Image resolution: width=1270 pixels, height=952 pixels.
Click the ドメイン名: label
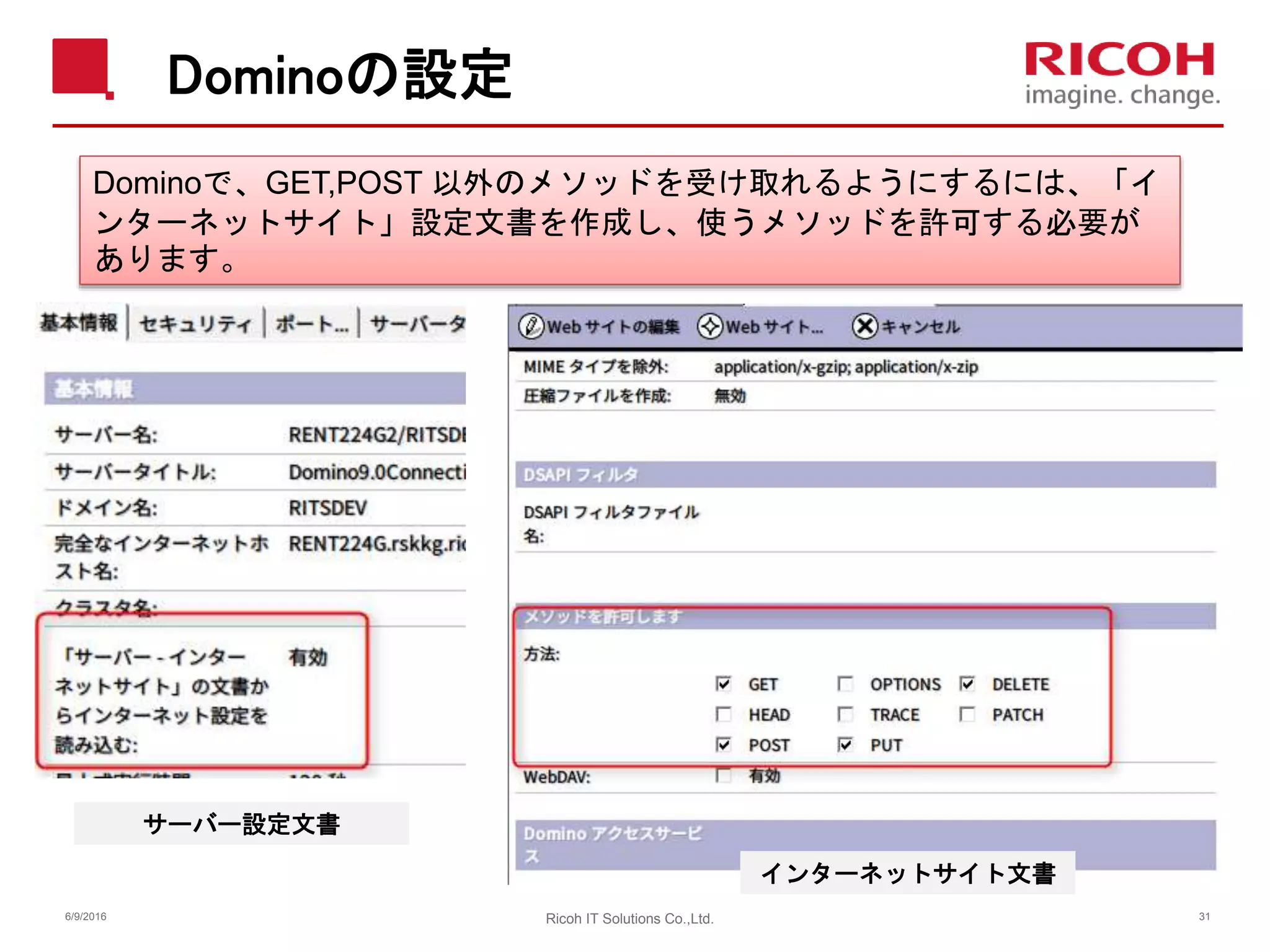(x=106, y=508)
